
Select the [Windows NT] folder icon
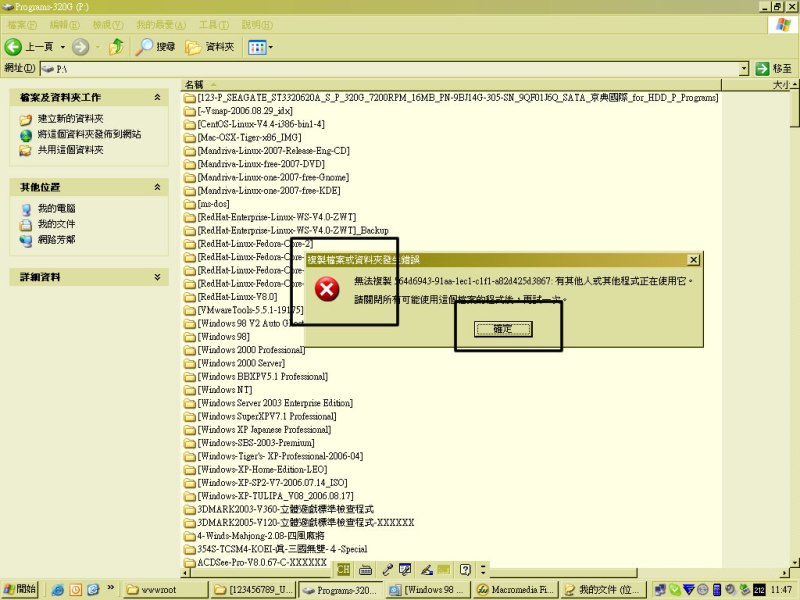190,390
